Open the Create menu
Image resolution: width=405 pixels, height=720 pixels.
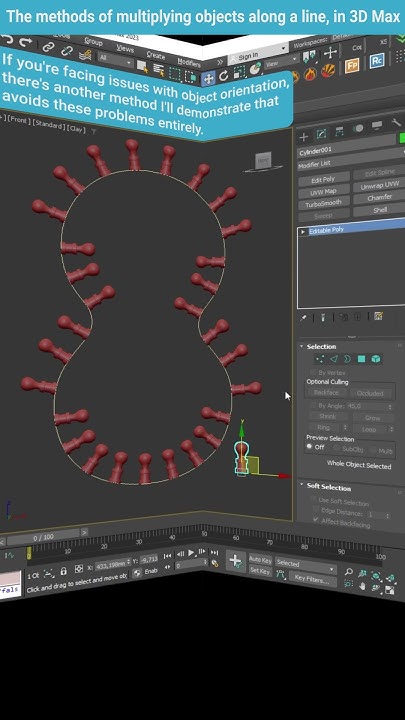[156, 56]
